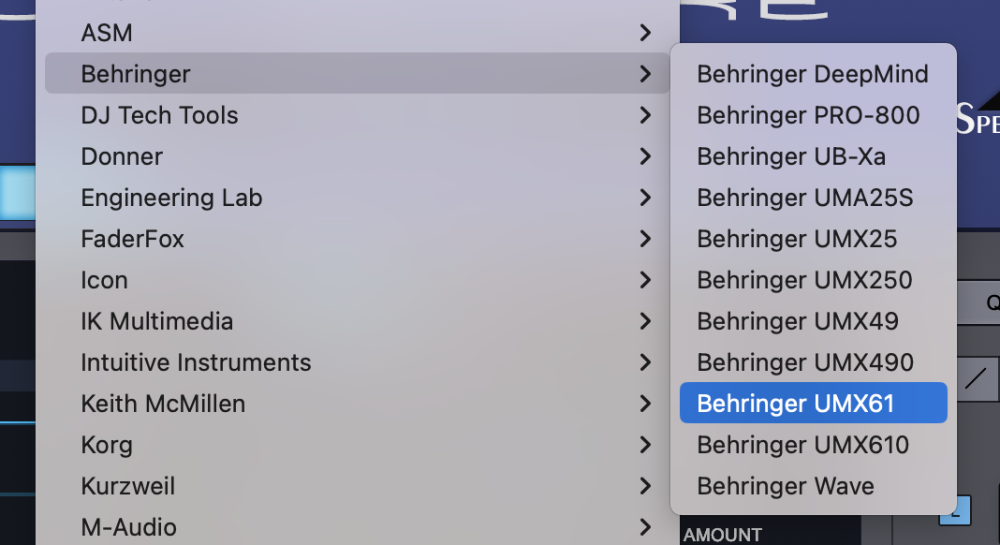The height and width of the screenshot is (545, 1000).
Task: Choose Behringer DeepMind
Action: (812, 74)
